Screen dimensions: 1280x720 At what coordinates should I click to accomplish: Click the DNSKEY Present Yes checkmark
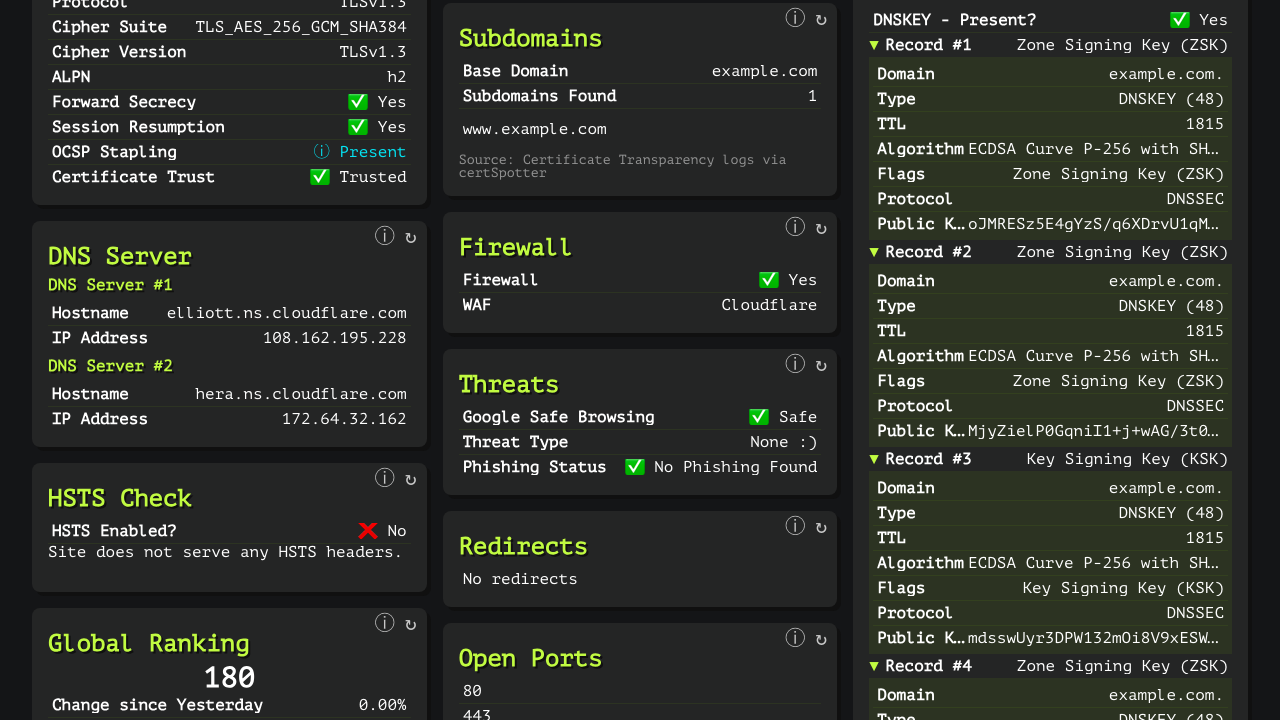point(1180,20)
